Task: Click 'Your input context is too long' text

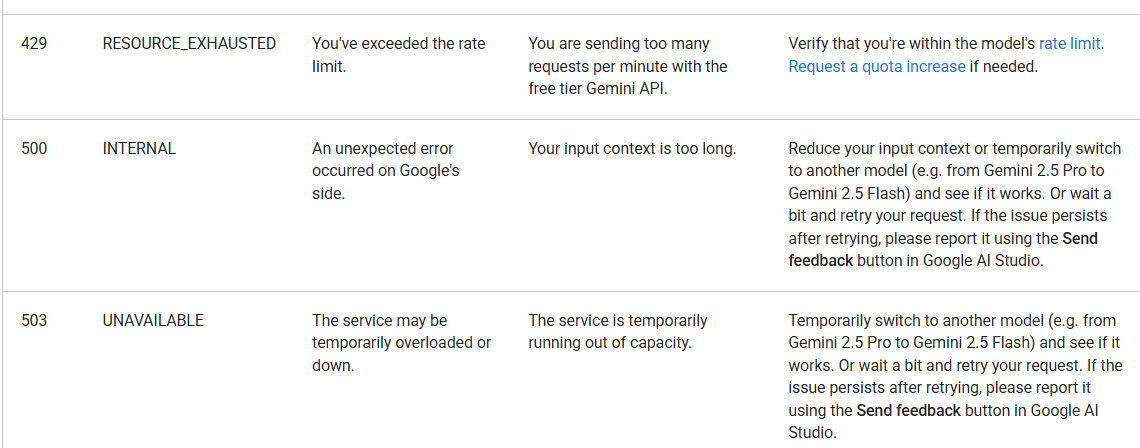Action: pyautogui.click(x=631, y=148)
